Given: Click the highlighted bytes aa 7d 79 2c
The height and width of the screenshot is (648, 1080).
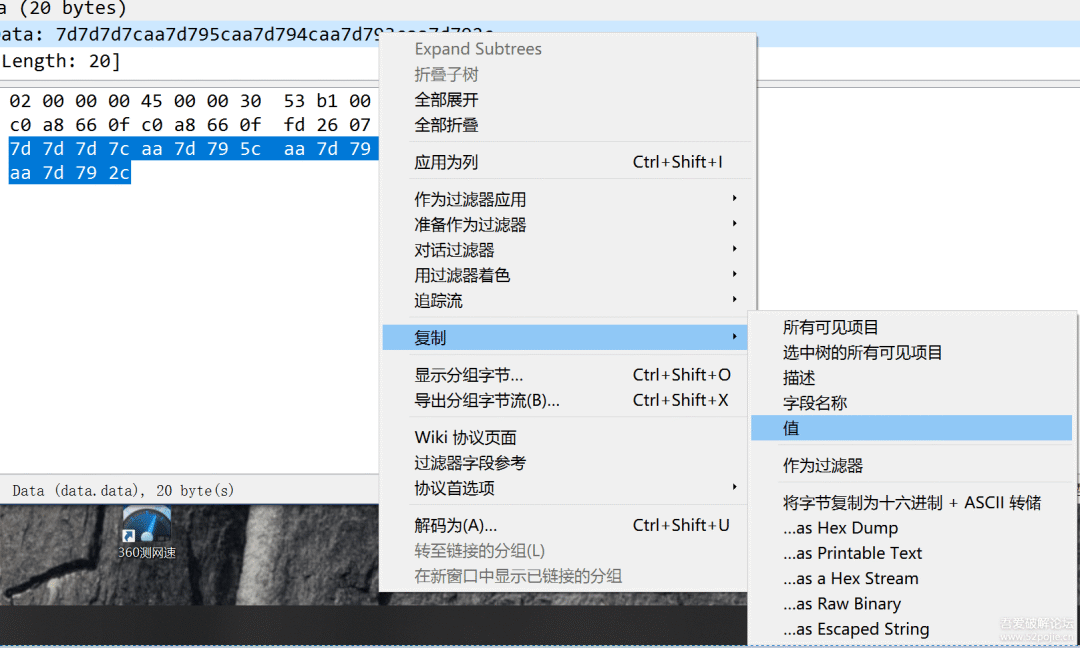Looking at the screenshot, I should click(70, 173).
